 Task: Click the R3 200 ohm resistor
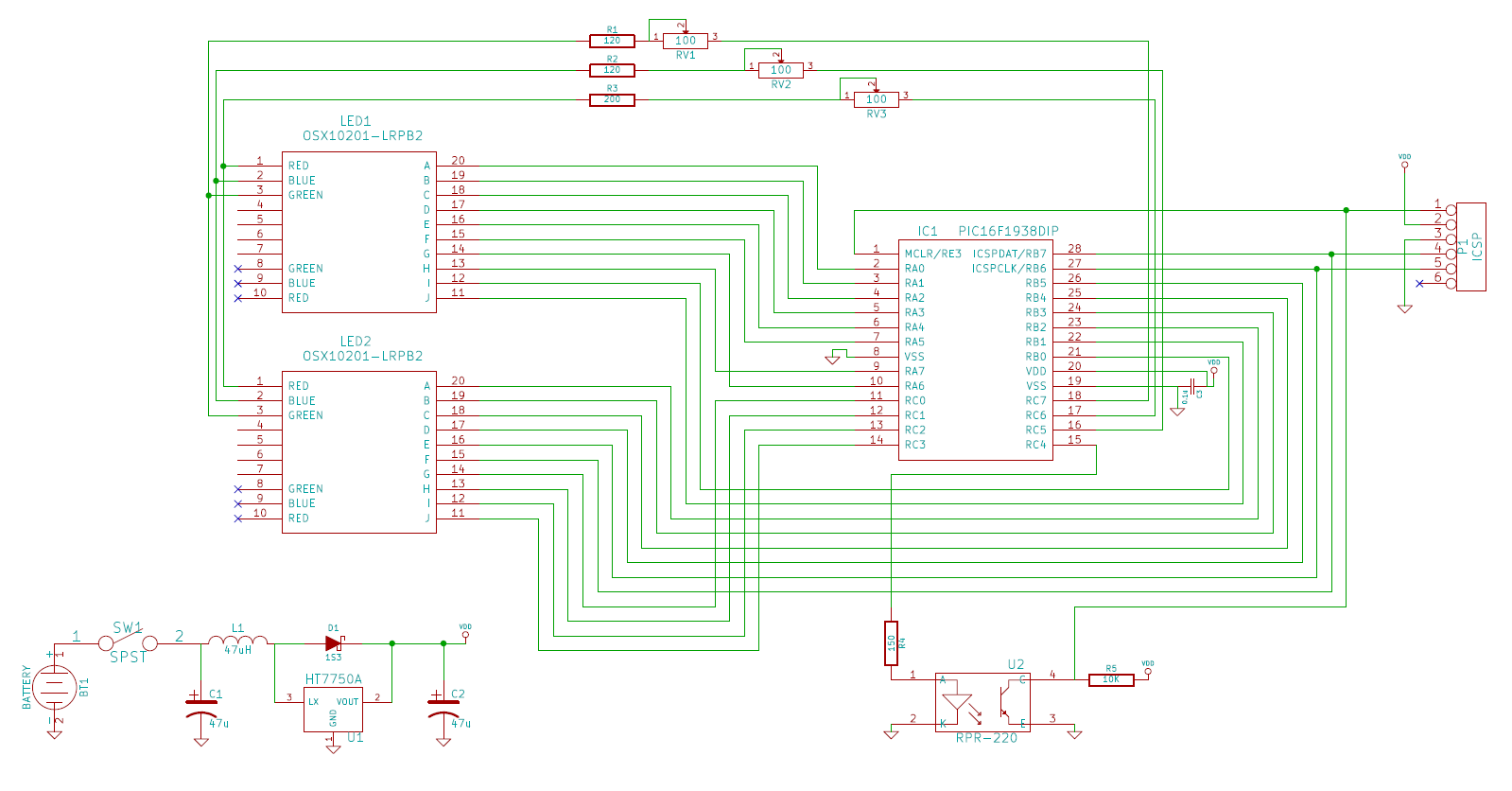point(612,99)
